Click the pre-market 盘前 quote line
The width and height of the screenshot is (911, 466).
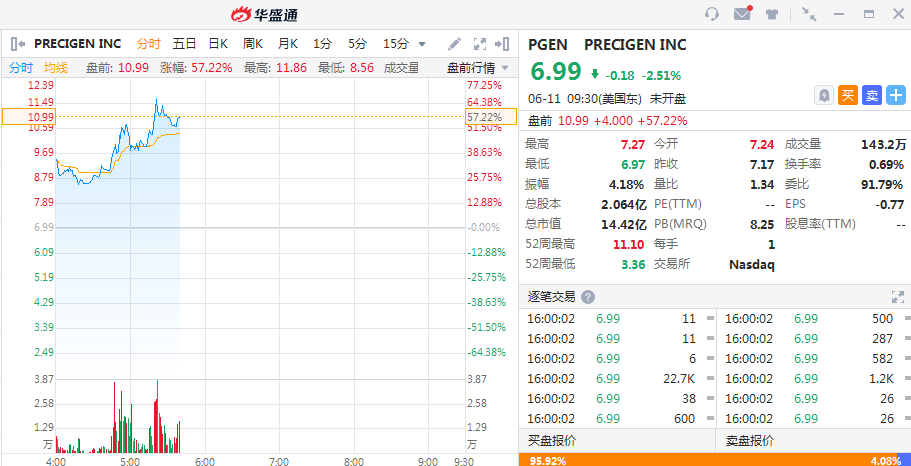point(608,121)
